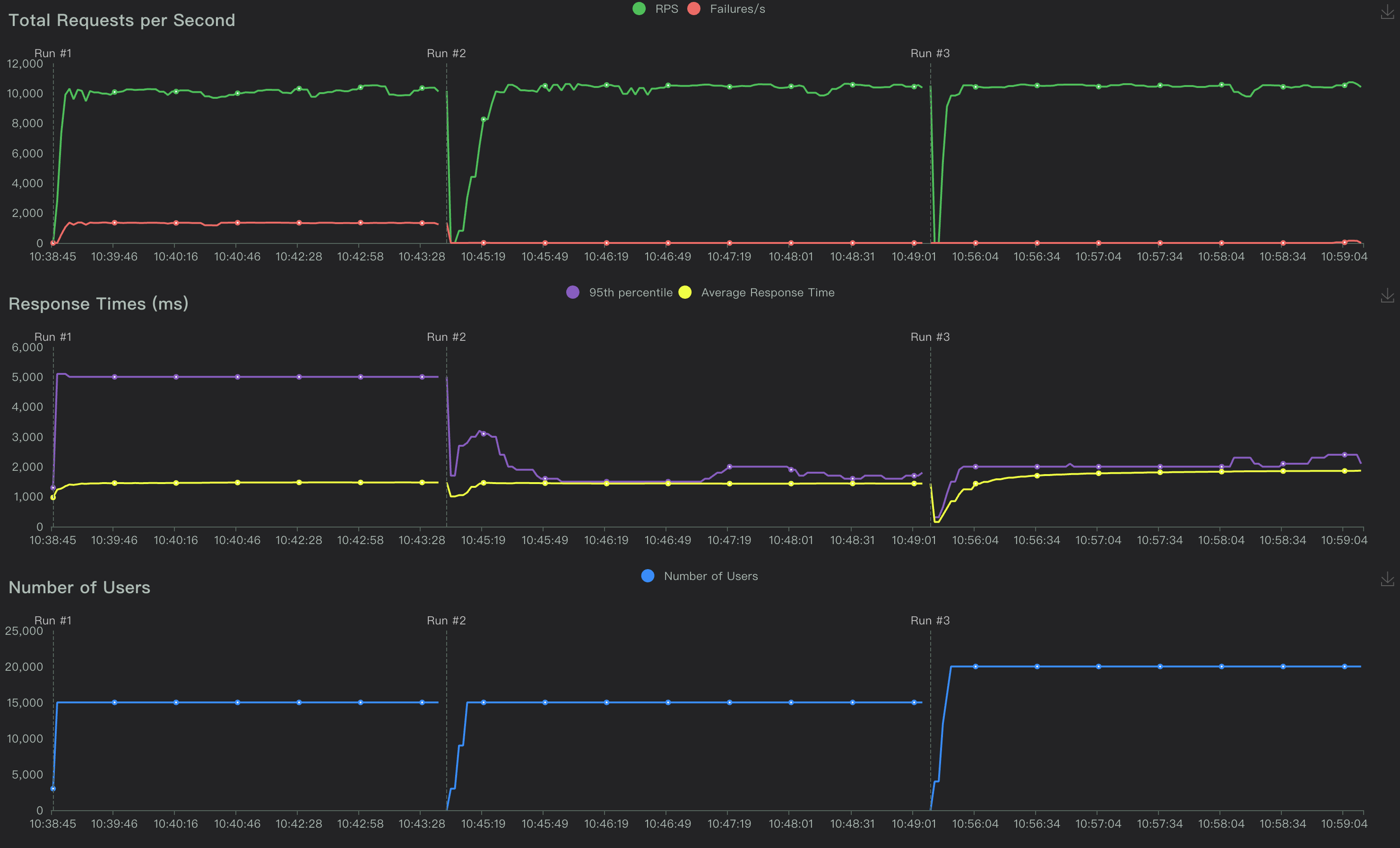The height and width of the screenshot is (848, 1400).
Task: Click Run #2 marker in requests chart
Action: pos(446,53)
